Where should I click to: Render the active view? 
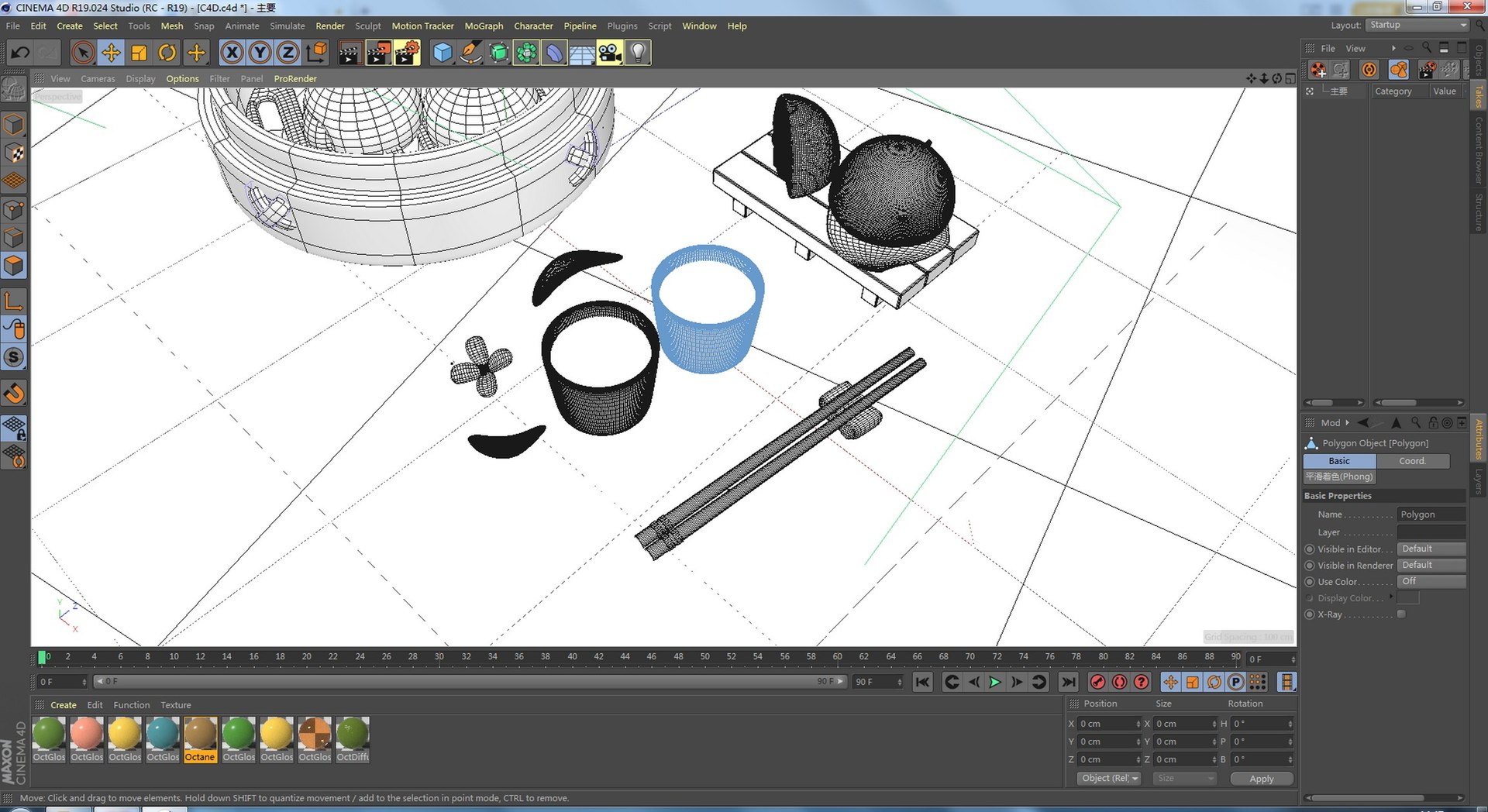pos(350,53)
